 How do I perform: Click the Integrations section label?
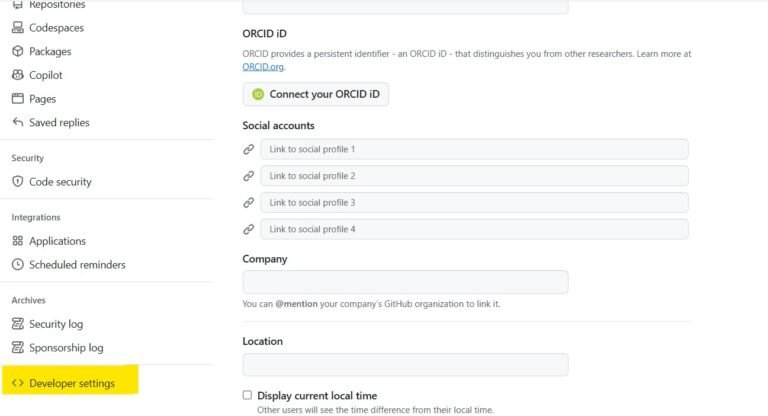point(36,217)
